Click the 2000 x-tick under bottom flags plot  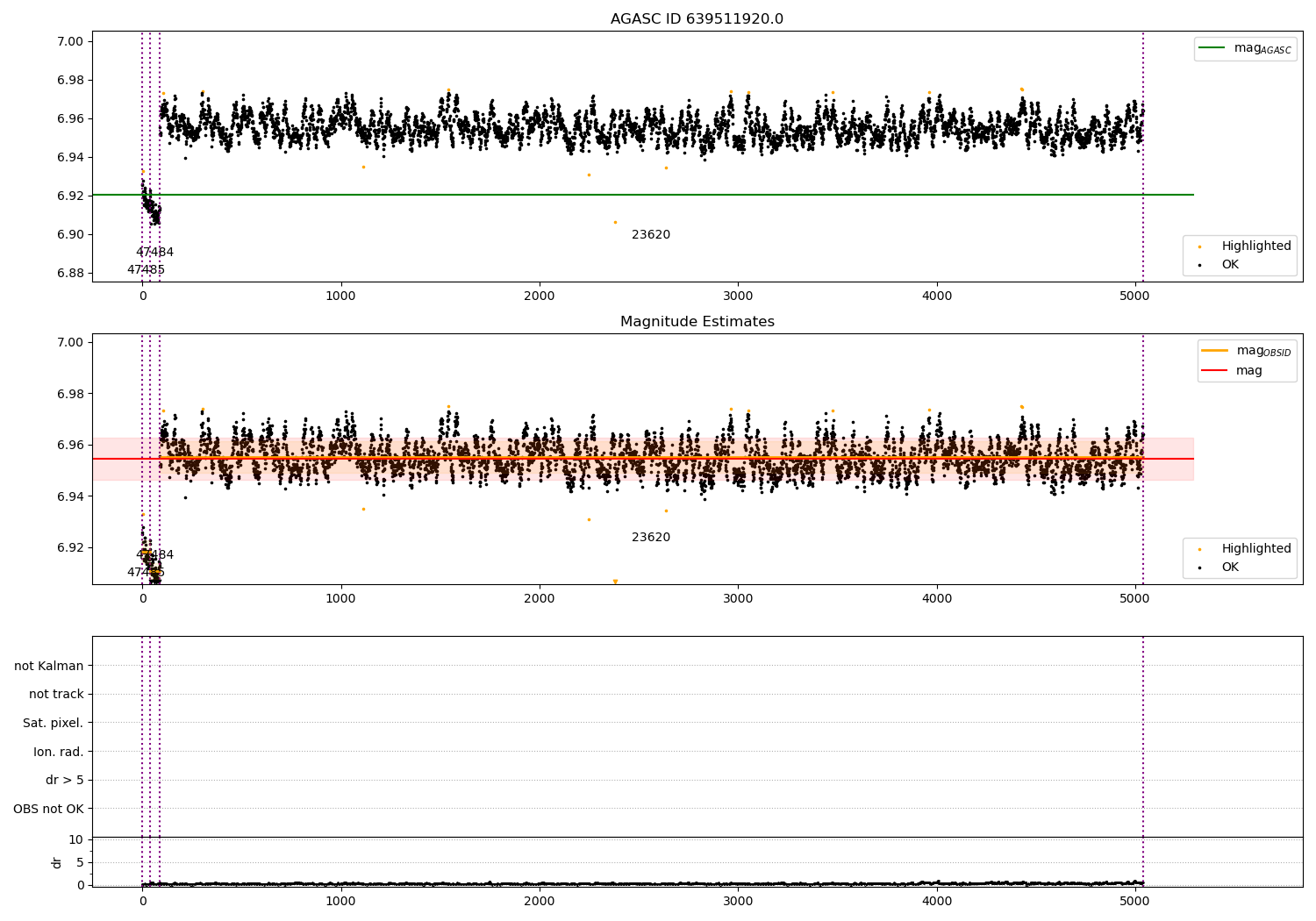point(540,900)
